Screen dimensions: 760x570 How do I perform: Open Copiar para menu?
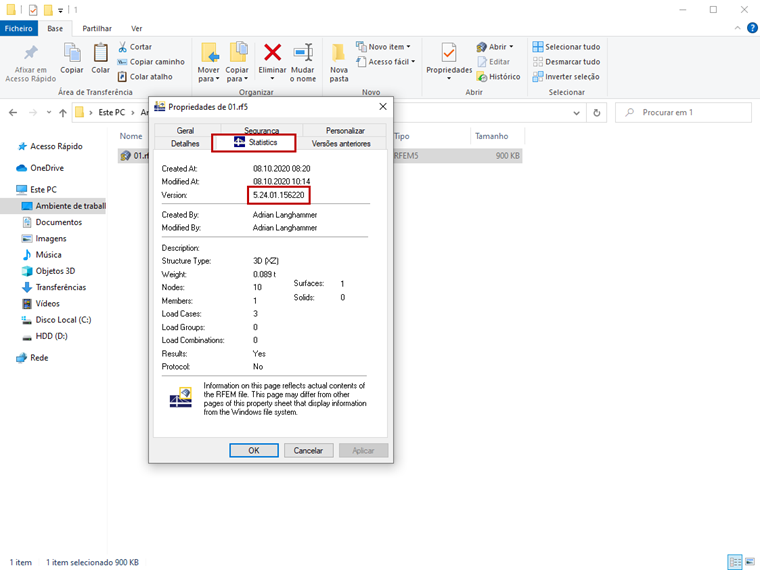[237, 62]
